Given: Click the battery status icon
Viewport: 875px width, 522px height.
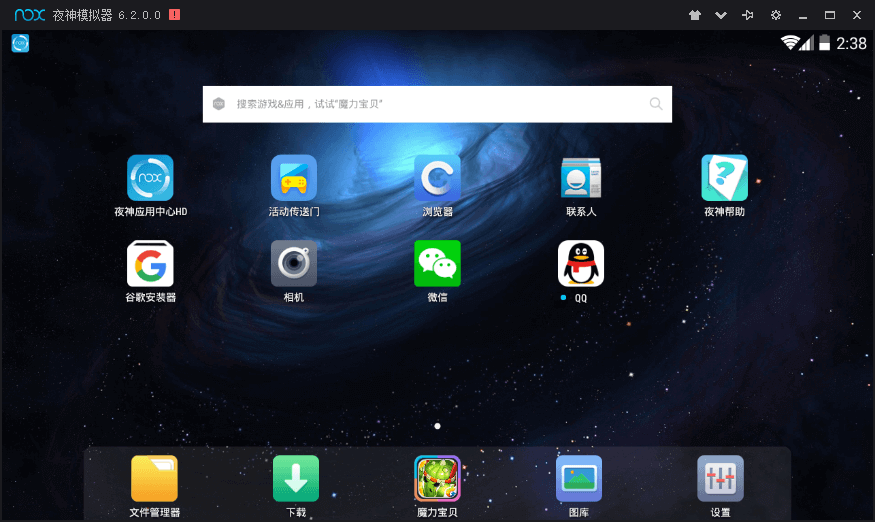Looking at the screenshot, I should (x=824, y=42).
